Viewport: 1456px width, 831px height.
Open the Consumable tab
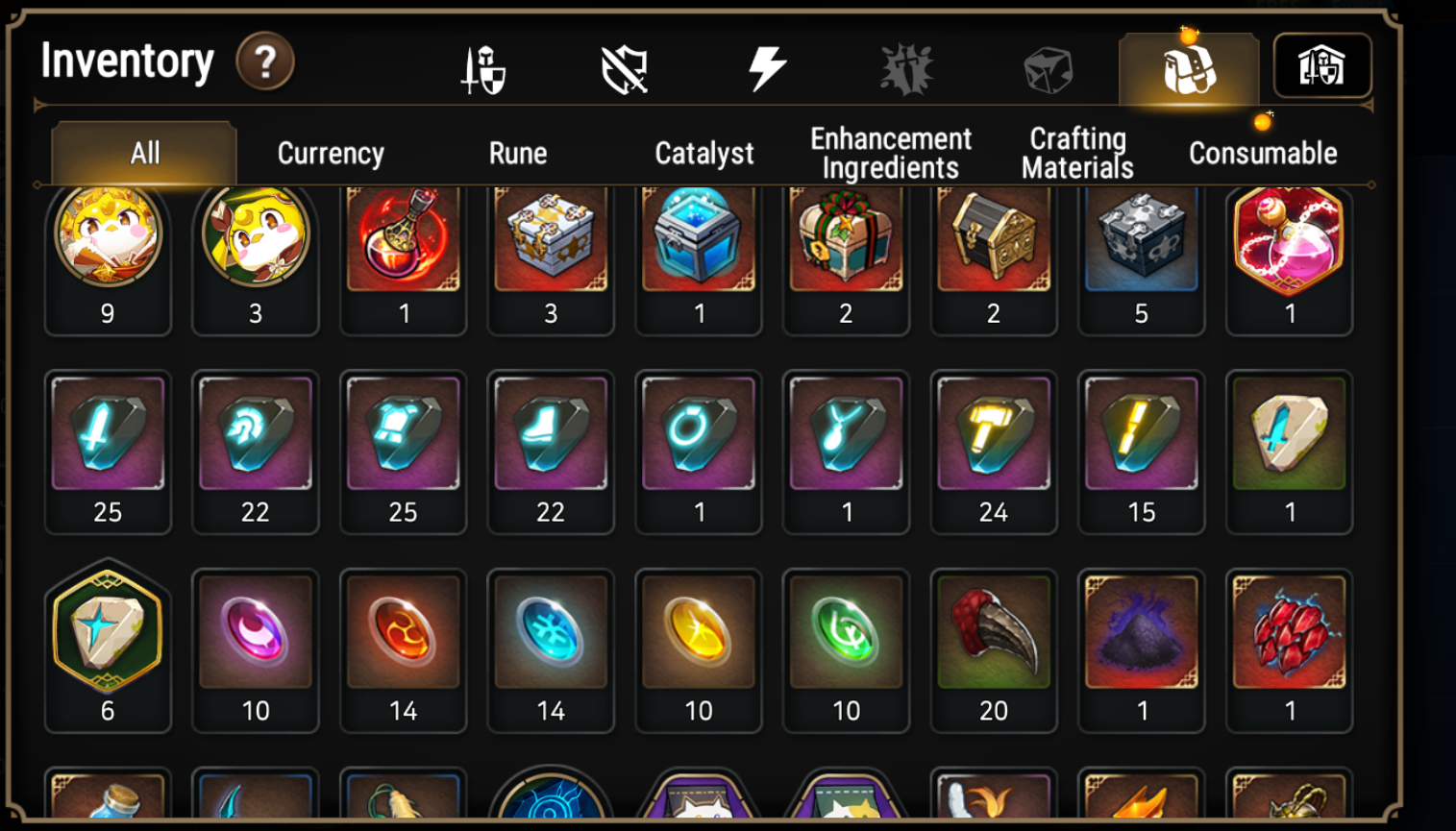[1263, 154]
